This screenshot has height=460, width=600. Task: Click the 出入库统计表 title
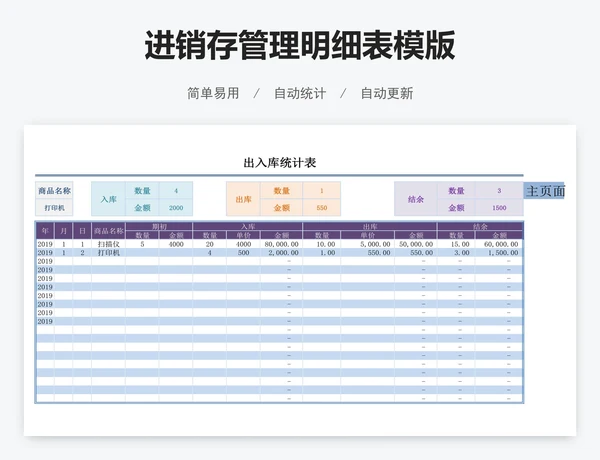280,163
